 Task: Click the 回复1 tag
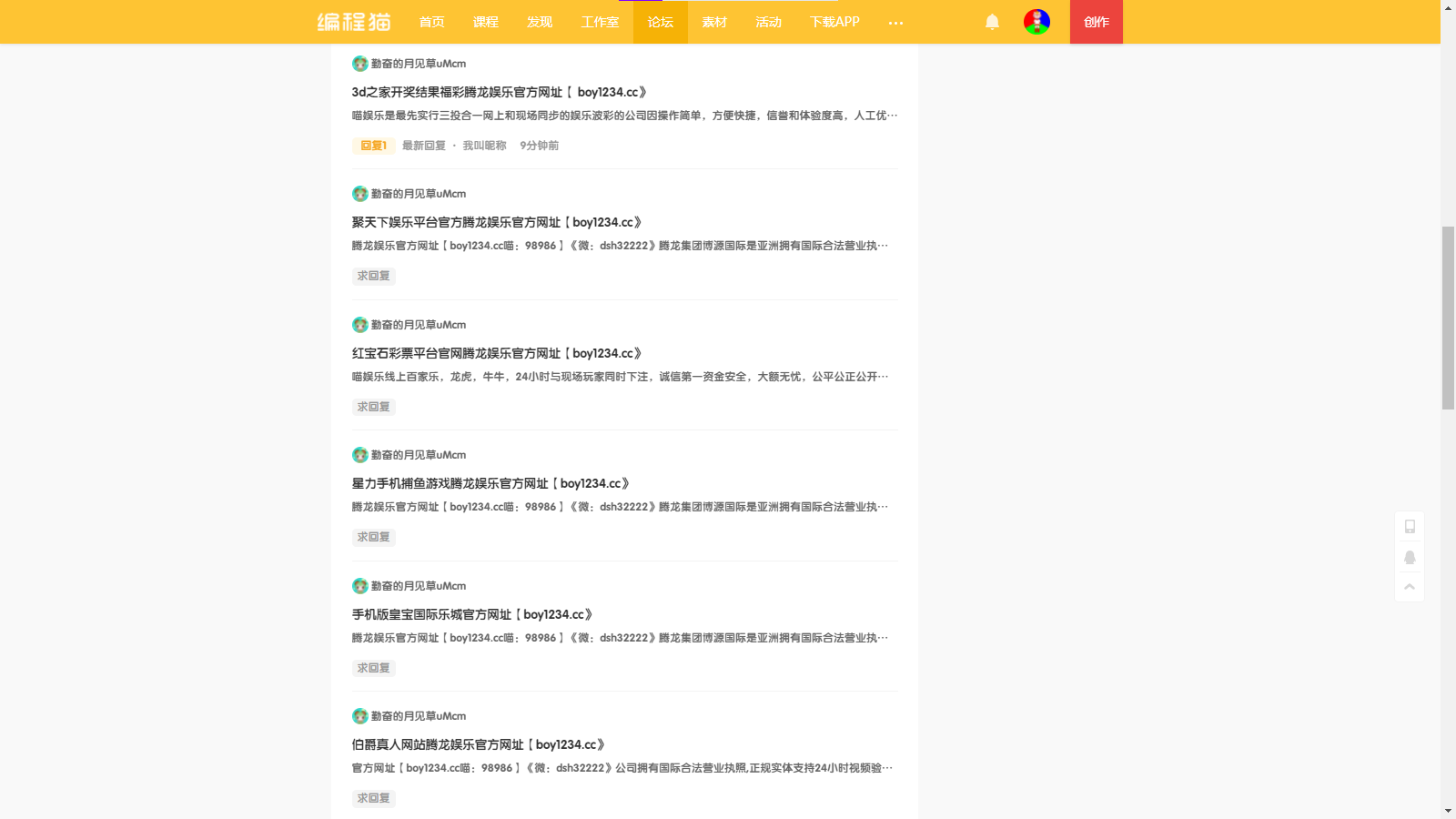pos(373,146)
